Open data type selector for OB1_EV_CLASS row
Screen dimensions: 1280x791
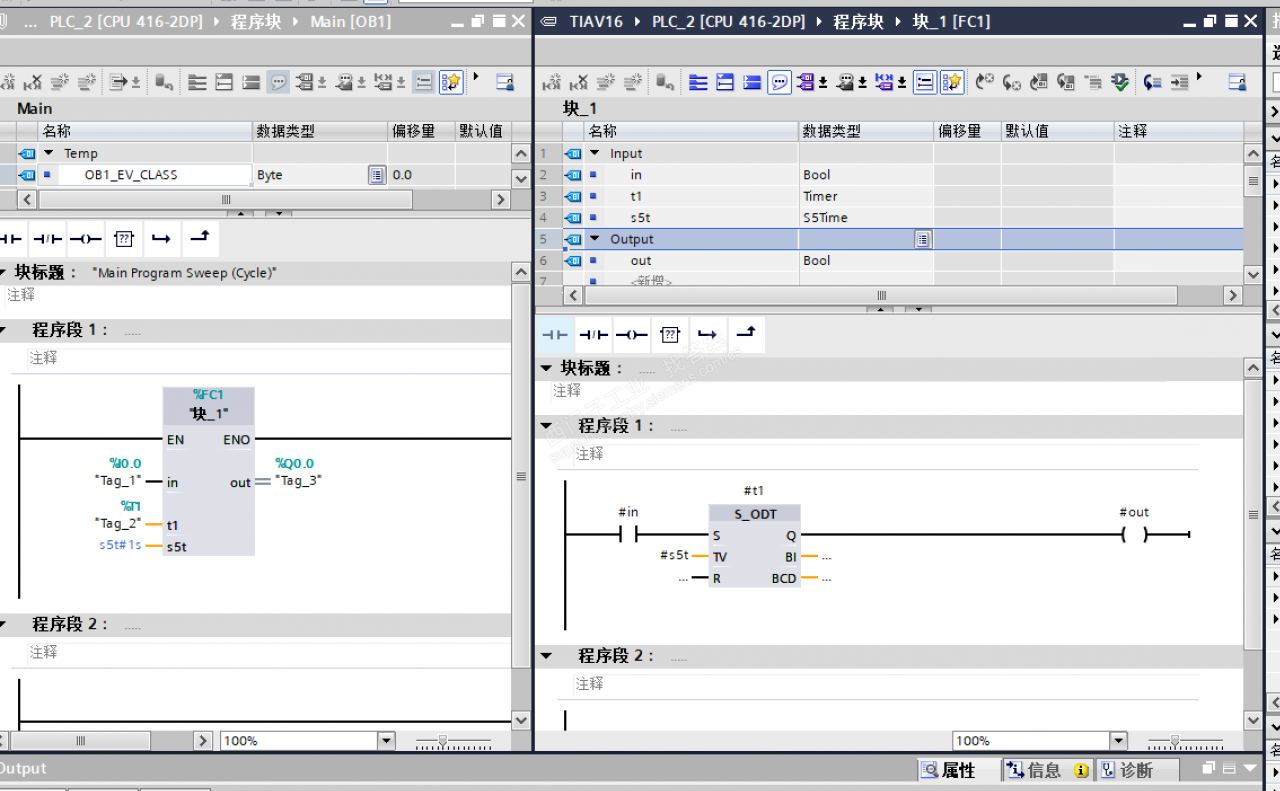376,175
